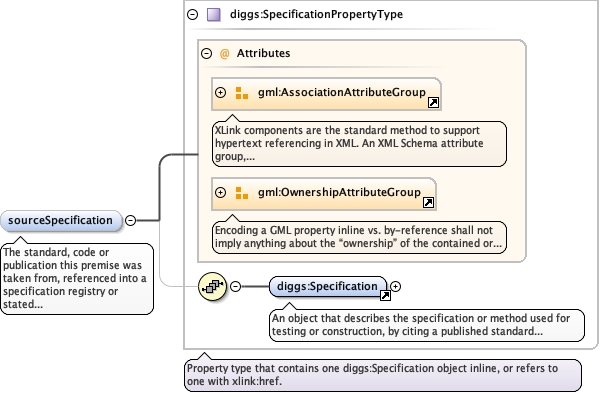This screenshot has height=395, width=600.
Task: Collapse the diggs:SpecificationPropertyType box
Action: pos(192,15)
